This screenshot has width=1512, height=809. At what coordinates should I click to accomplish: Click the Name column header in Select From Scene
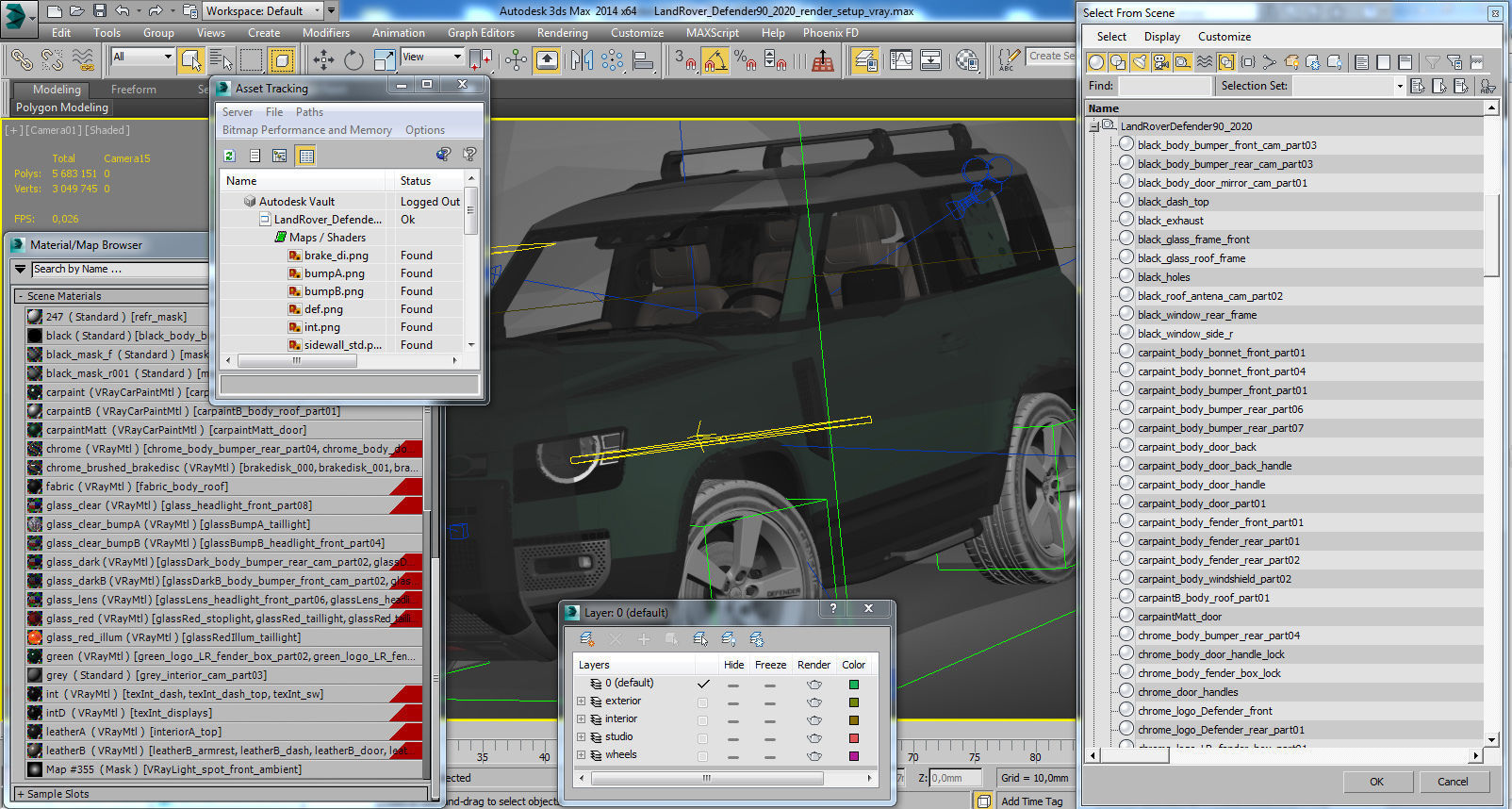pos(1285,108)
